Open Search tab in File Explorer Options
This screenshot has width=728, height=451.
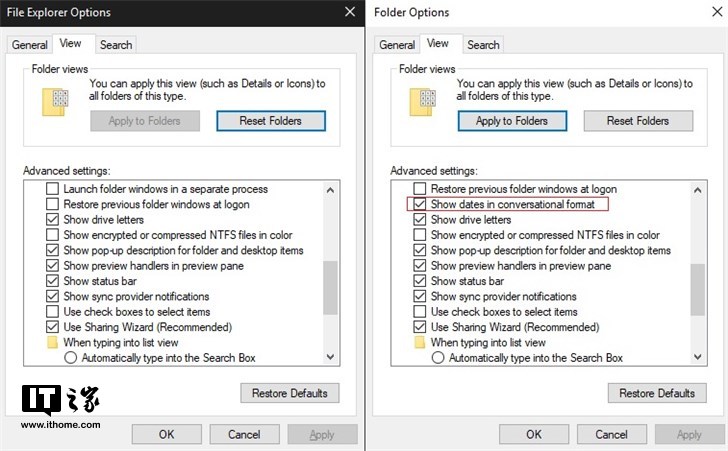(x=116, y=45)
